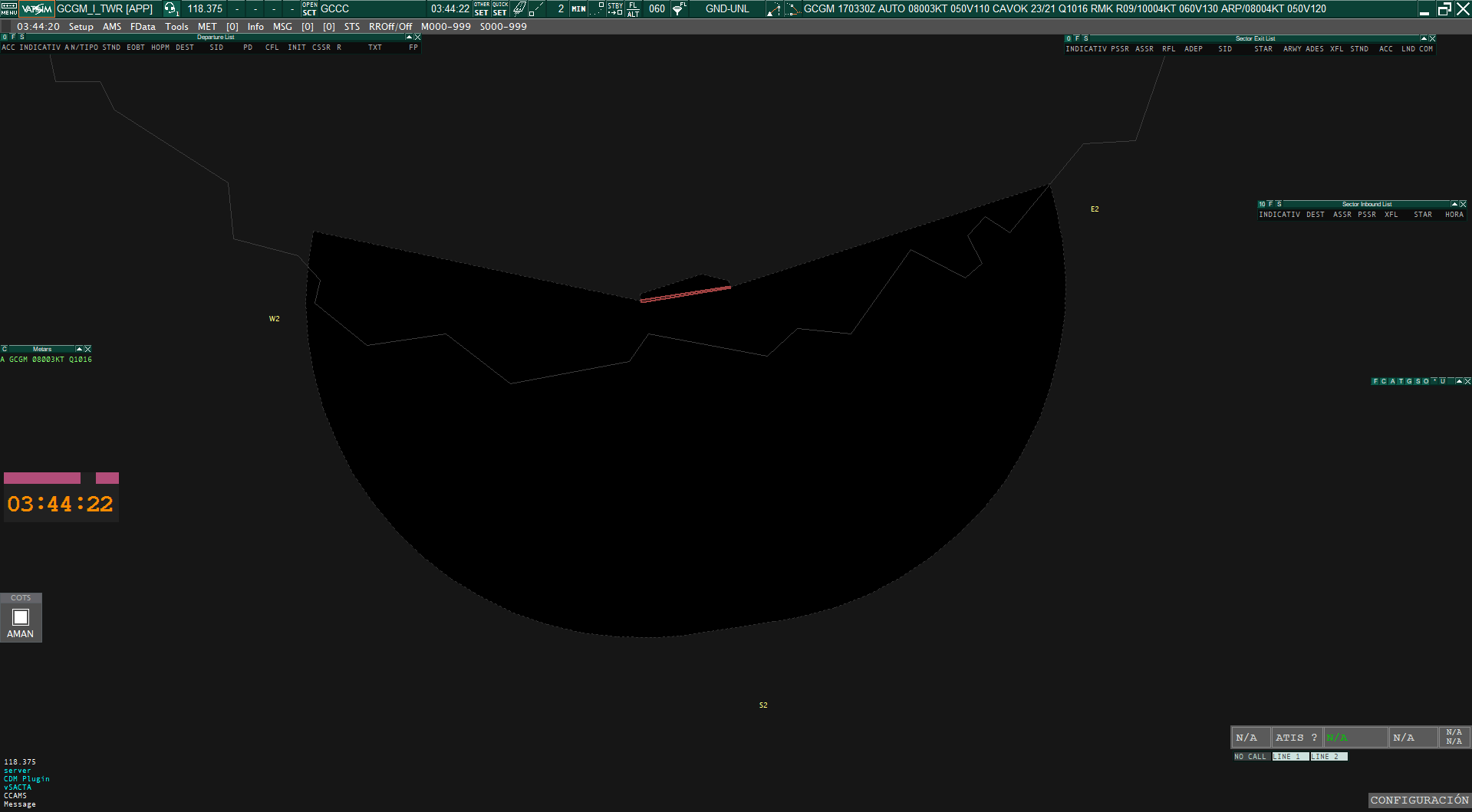Toggle the S button in Sector Inbound List

coord(1279,204)
